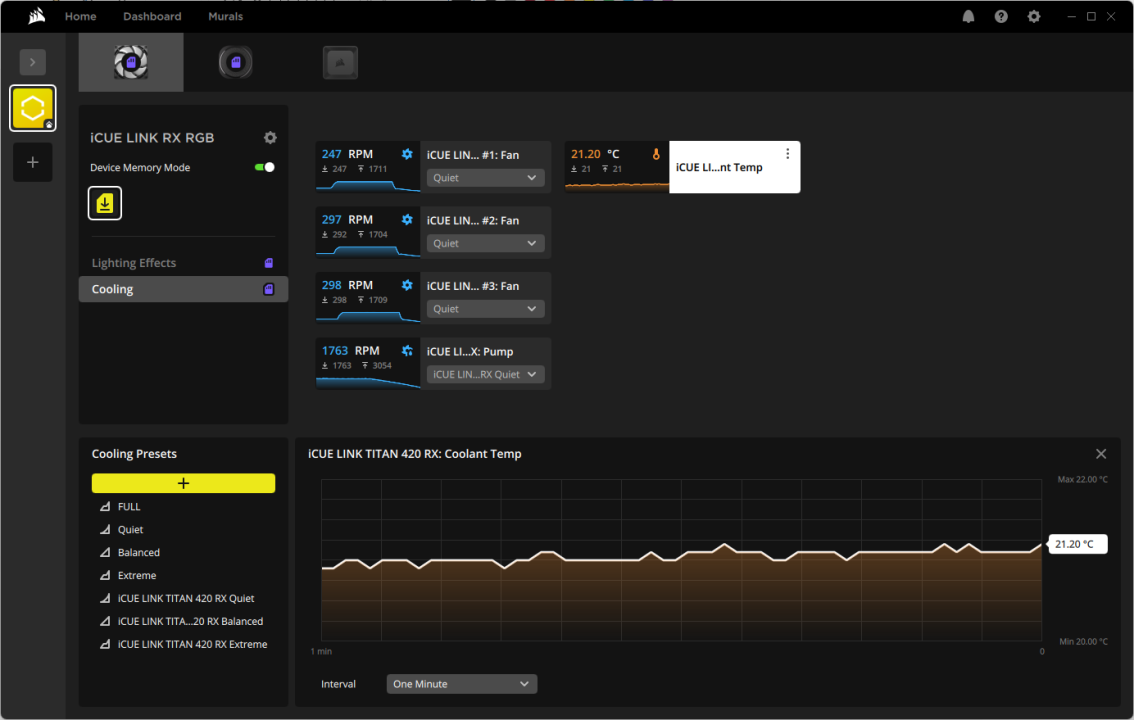Add a new cooling preset with the plus button
1134x720 pixels.
pyautogui.click(x=183, y=483)
